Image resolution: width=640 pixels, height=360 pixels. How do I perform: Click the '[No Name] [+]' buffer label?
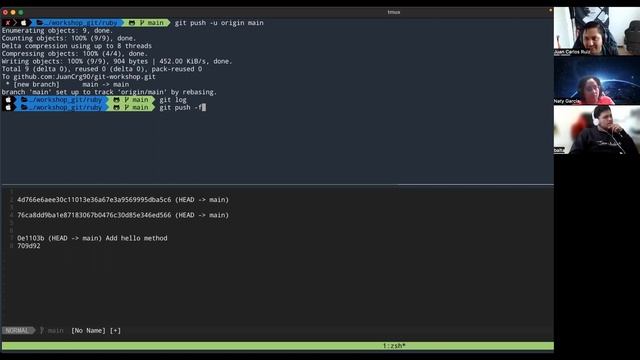click(96, 330)
